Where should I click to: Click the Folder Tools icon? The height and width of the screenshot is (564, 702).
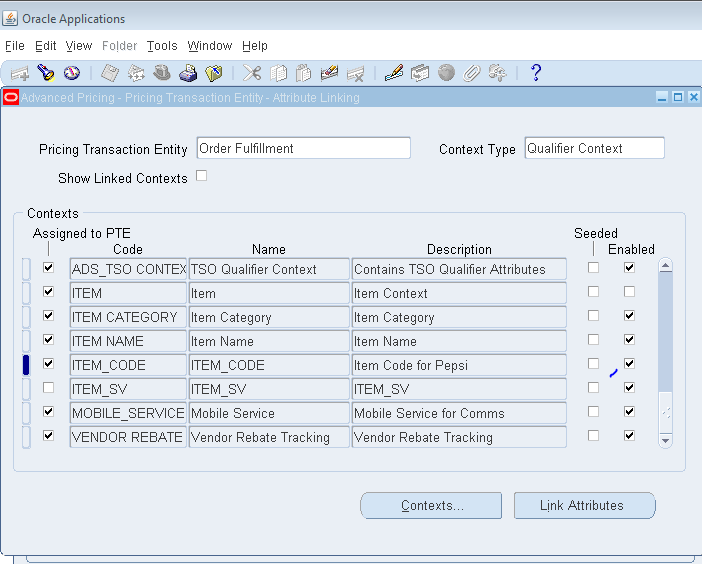tap(497, 73)
